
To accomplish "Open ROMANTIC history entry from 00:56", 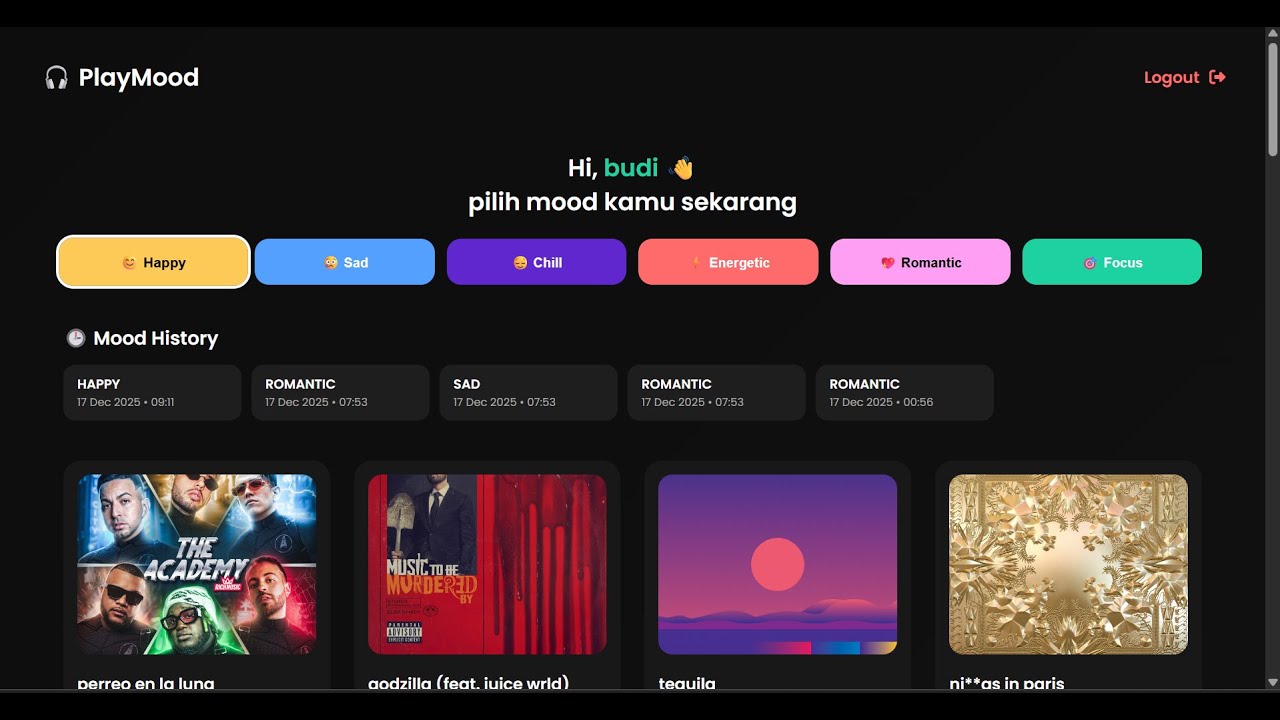I will 904,392.
